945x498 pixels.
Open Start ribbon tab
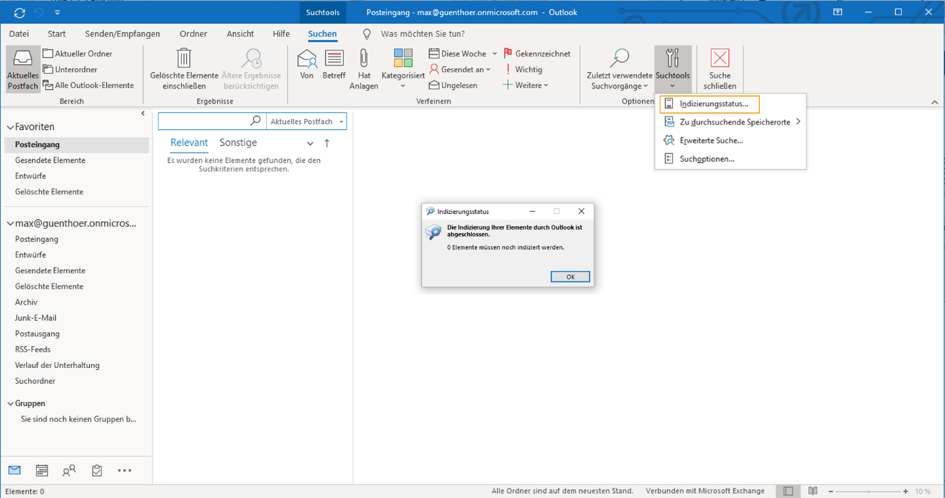point(57,34)
